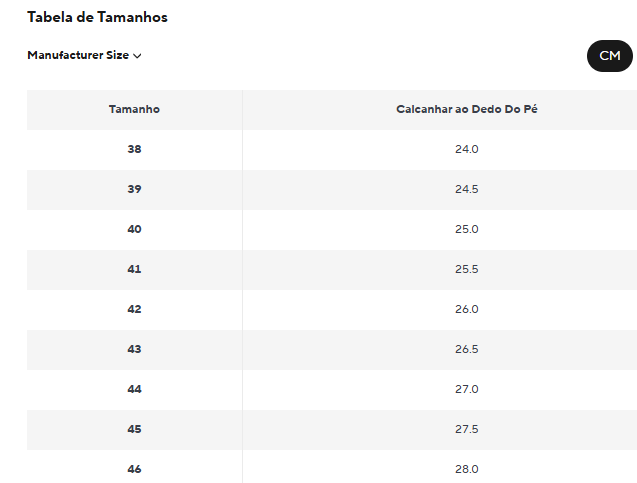Image resolution: width=637 pixels, height=483 pixels.
Task: Click the 24.0 measurement value
Action: pos(466,149)
